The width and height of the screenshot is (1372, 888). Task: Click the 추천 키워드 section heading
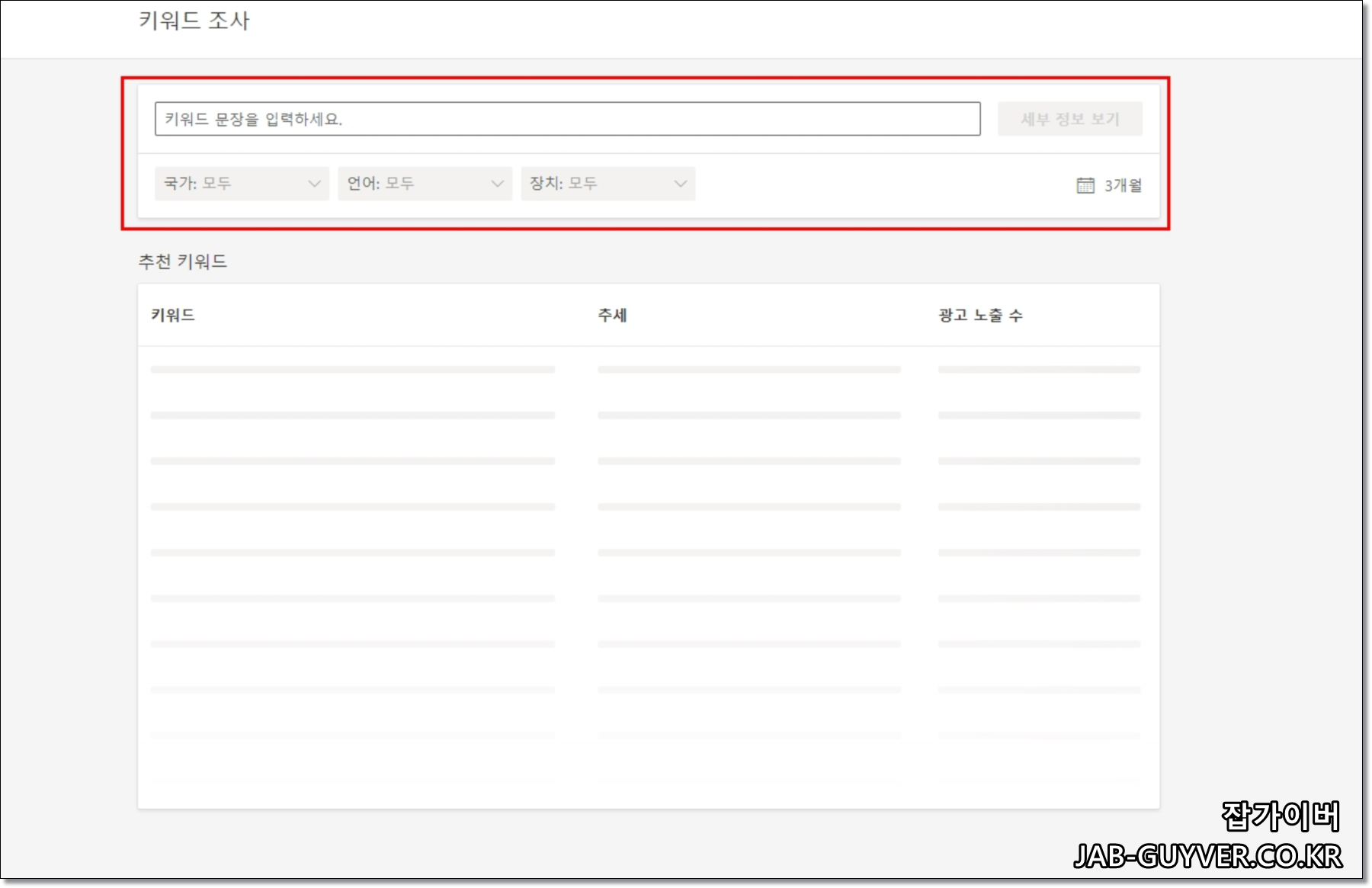[183, 261]
